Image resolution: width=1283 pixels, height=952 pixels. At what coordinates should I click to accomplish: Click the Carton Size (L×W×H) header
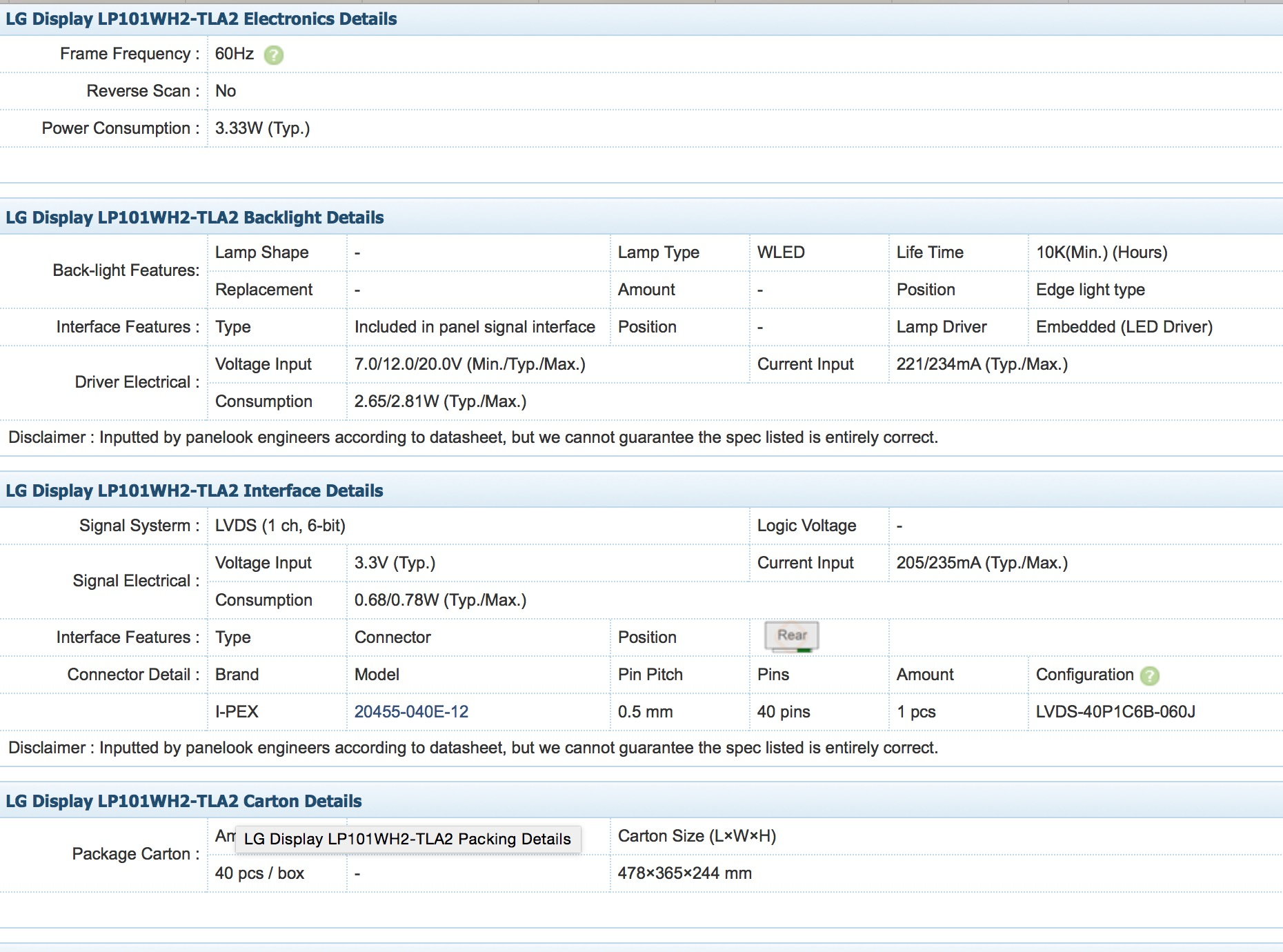coord(697,836)
